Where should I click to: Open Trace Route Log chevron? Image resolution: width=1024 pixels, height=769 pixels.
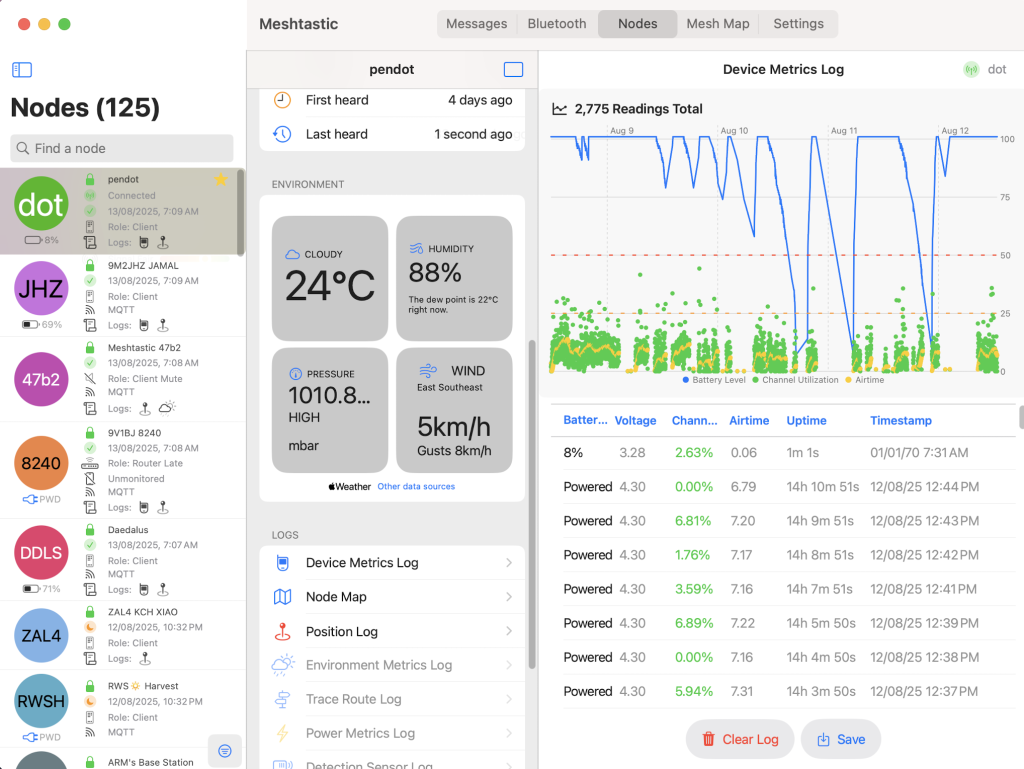click(x=509, y=699)
